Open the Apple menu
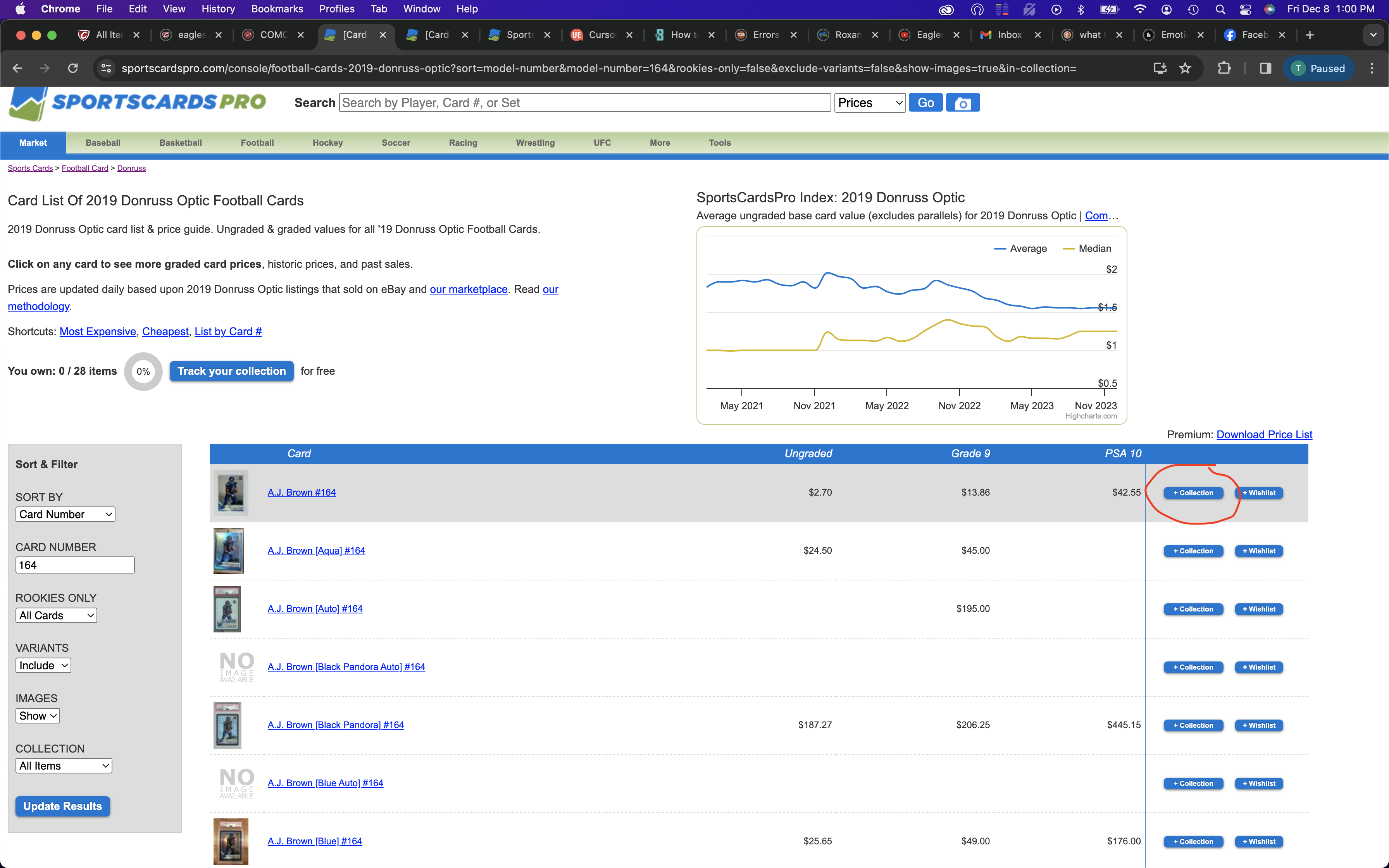The height and width of the screenshot is (868, 1389). 21,9
